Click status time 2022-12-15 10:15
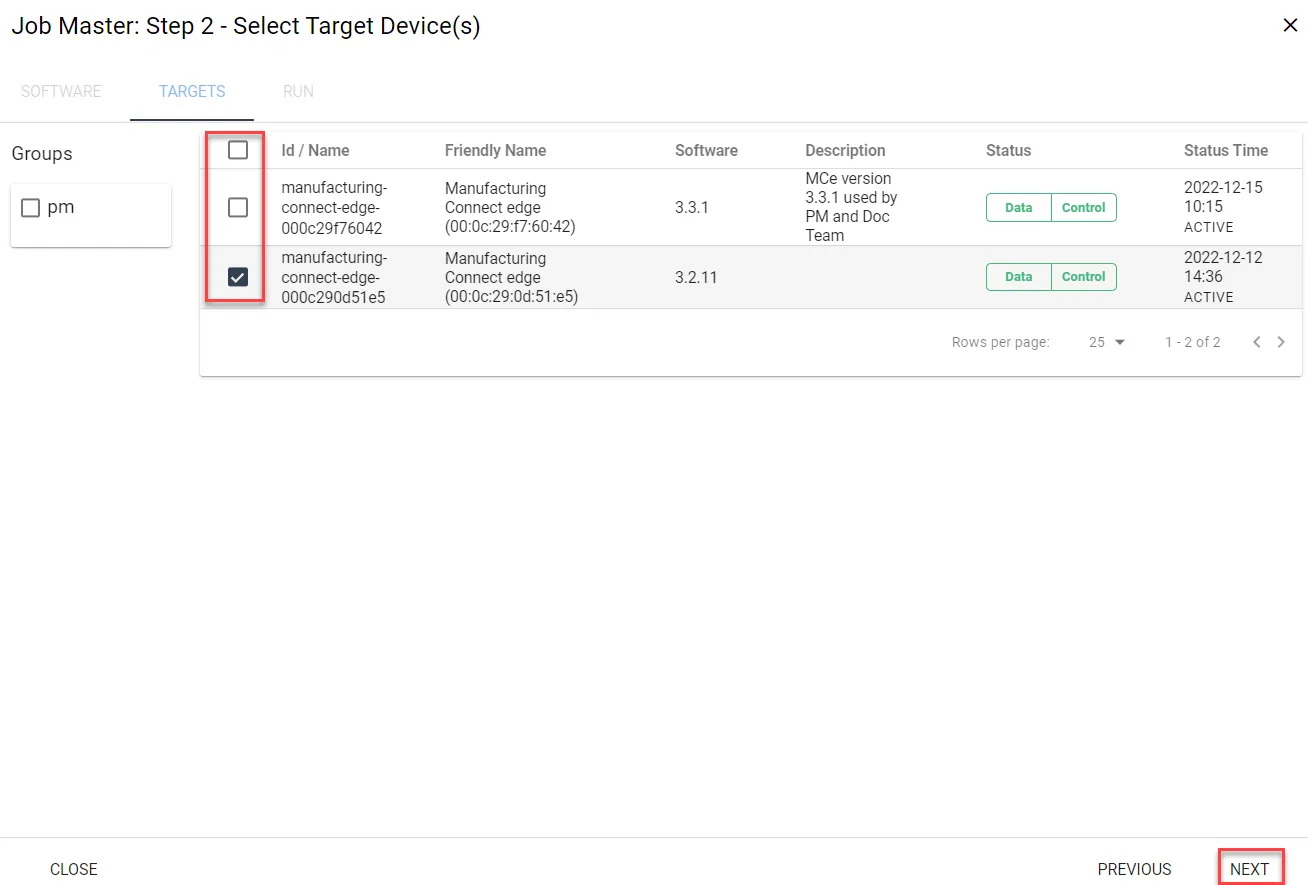The height and width of the screenshot is (885, 1308). (x=1223, y=197)
